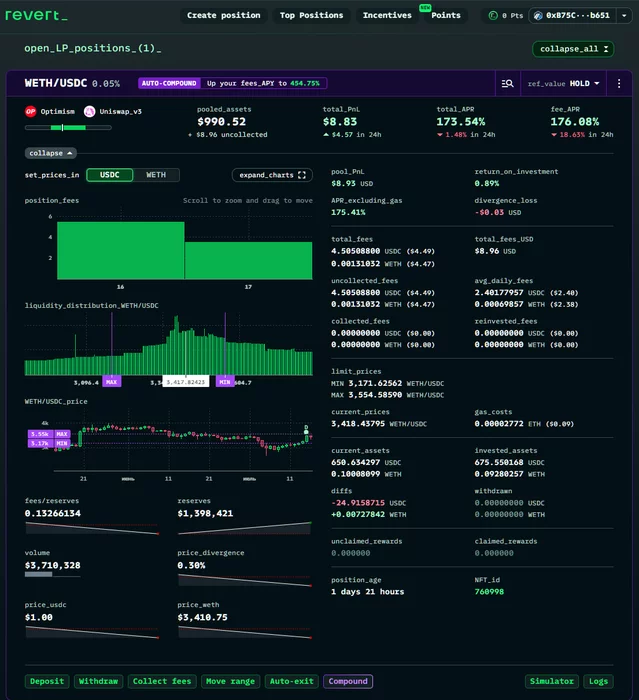The height and width of the screenshot is (700, 639).
Task: Open Auto-exit settings
Action: point(292,681)
